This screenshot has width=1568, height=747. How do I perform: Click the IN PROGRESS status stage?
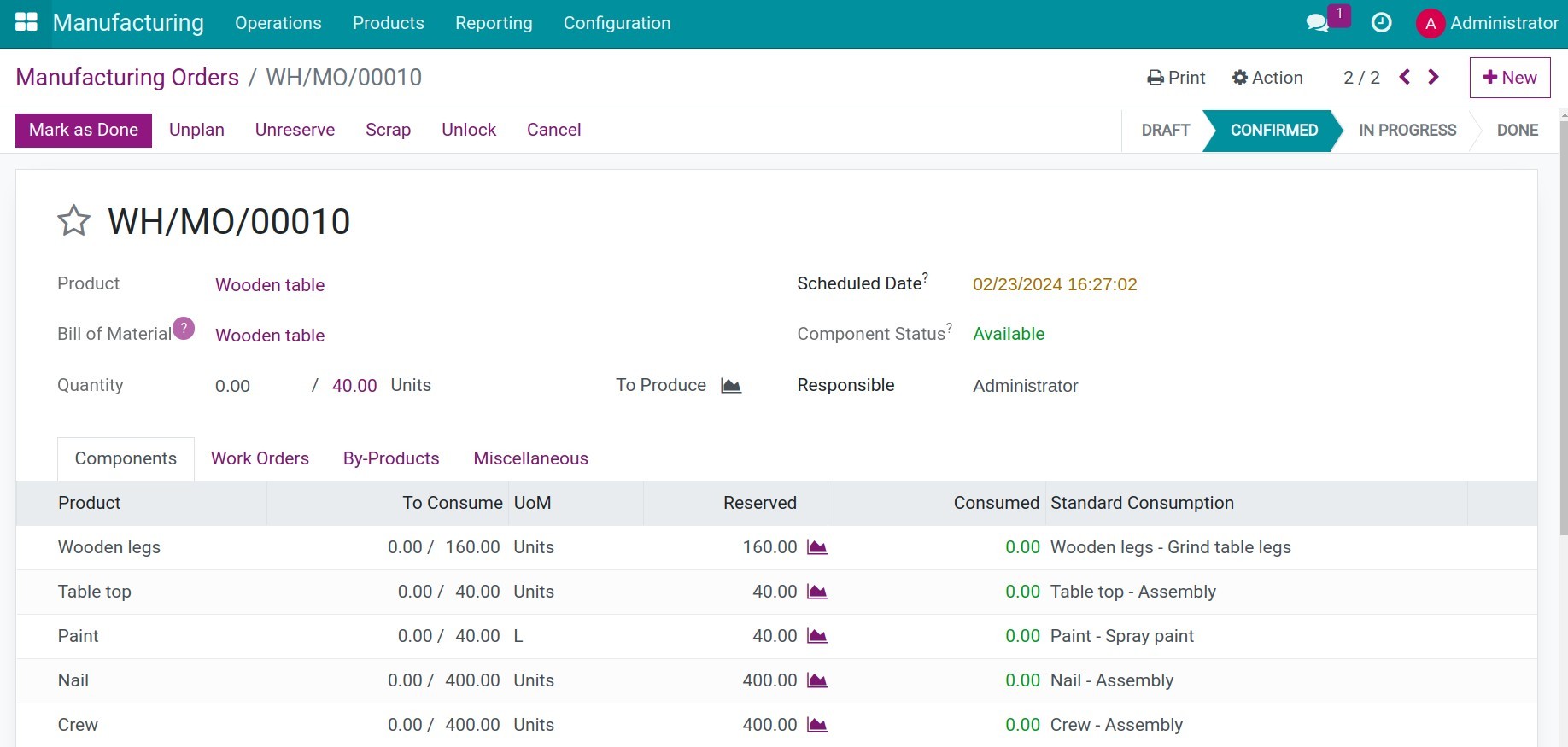(x=1407, y=131)
